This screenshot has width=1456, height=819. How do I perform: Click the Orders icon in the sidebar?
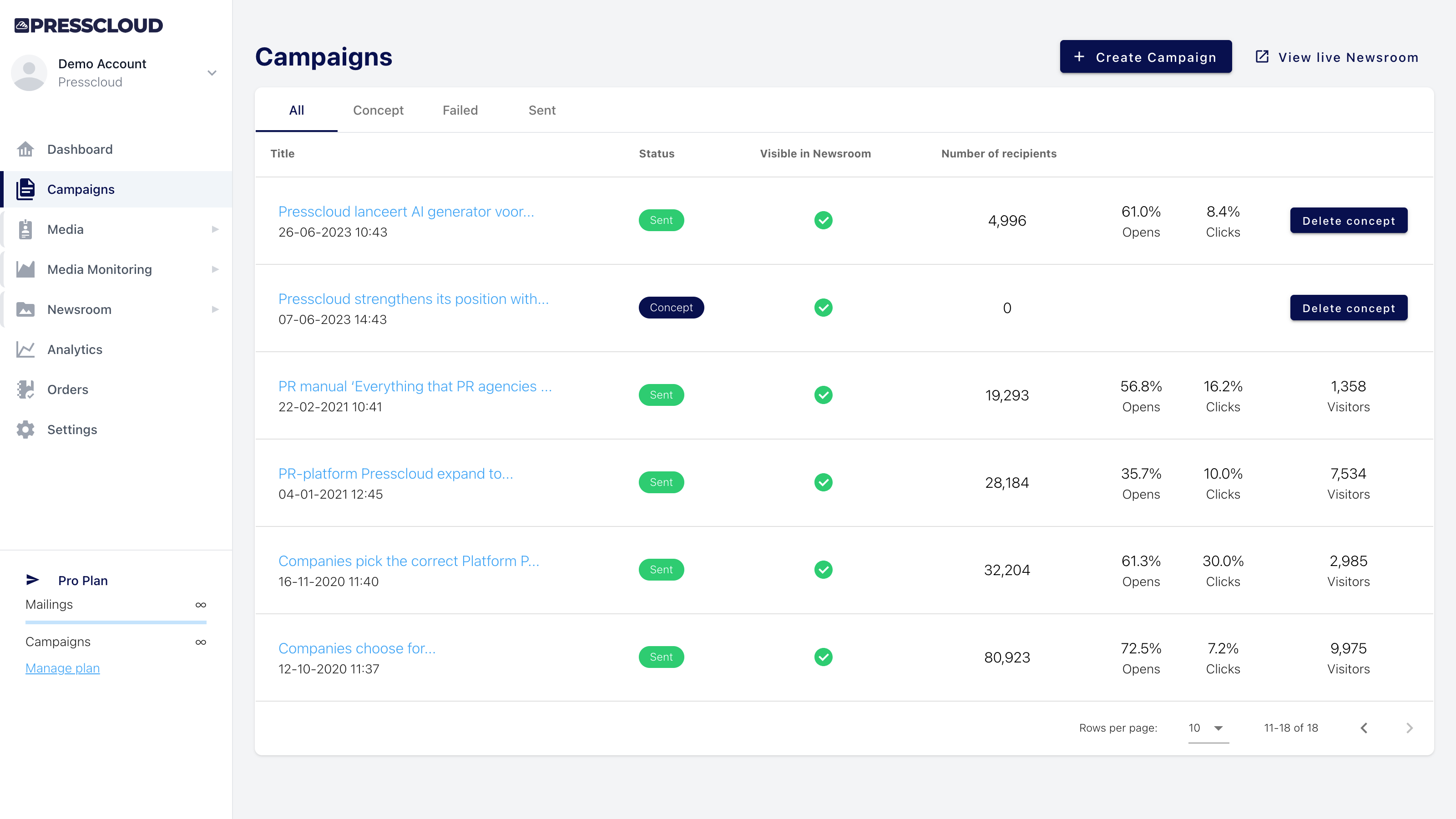(x=25, y=389)
